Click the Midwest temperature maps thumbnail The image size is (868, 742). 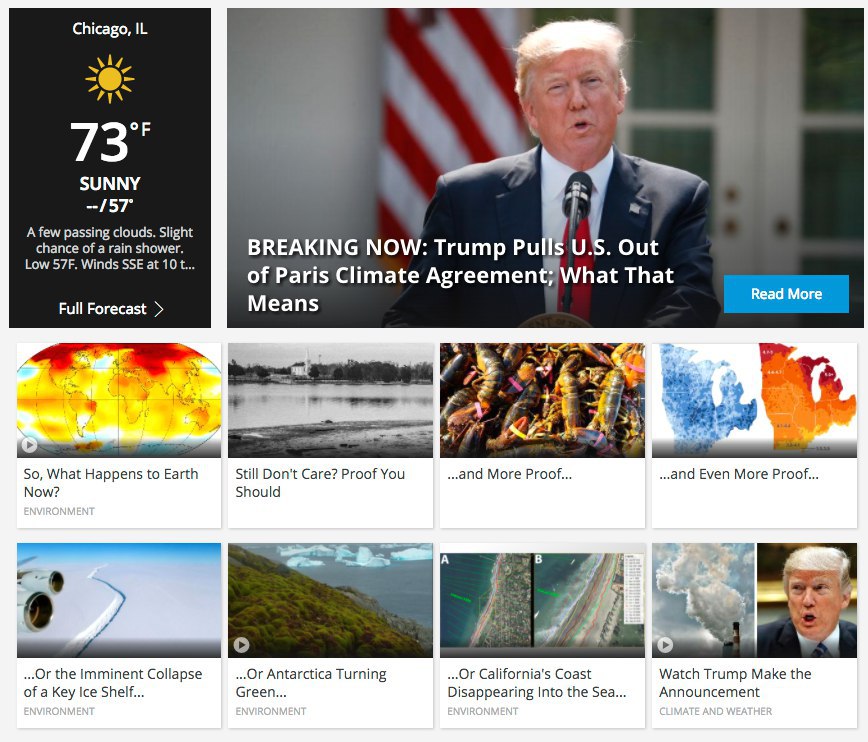(755, 400)
